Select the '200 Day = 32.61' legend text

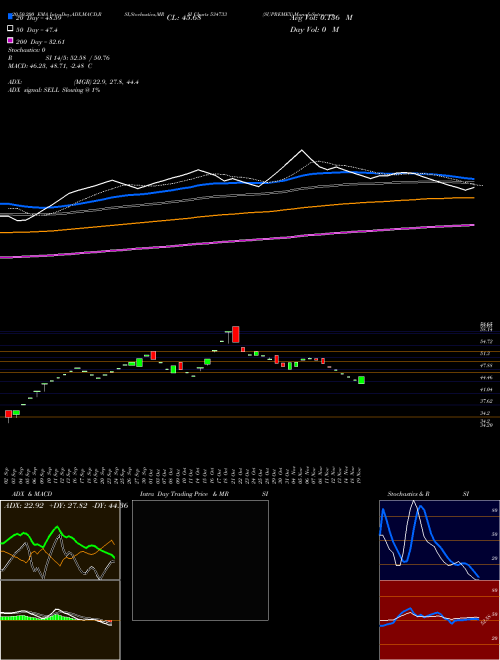click(40, 42)
